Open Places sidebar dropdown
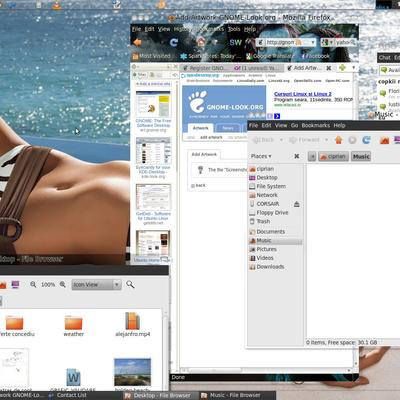 click(261, 156)
